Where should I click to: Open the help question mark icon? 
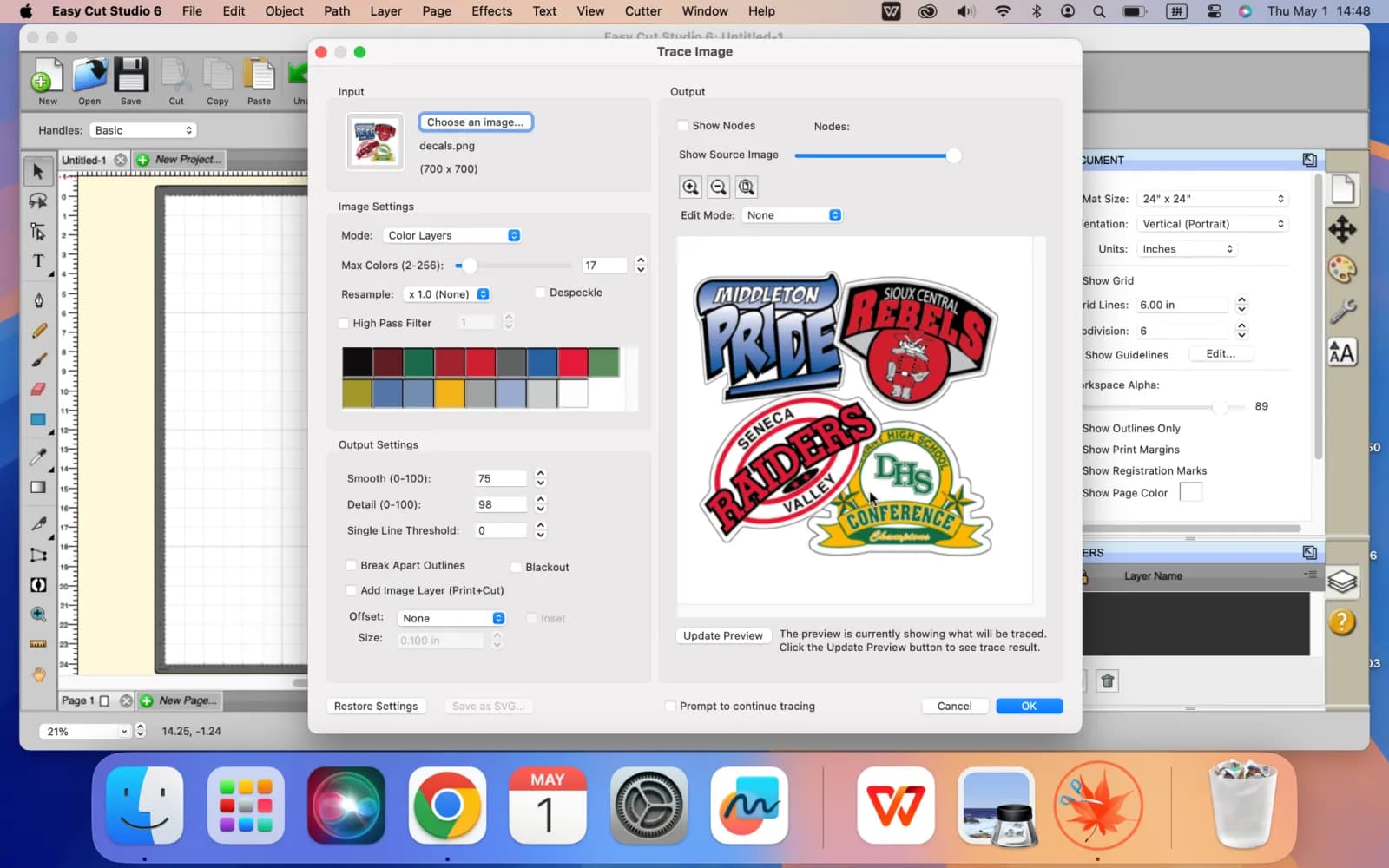(1342, 621)
